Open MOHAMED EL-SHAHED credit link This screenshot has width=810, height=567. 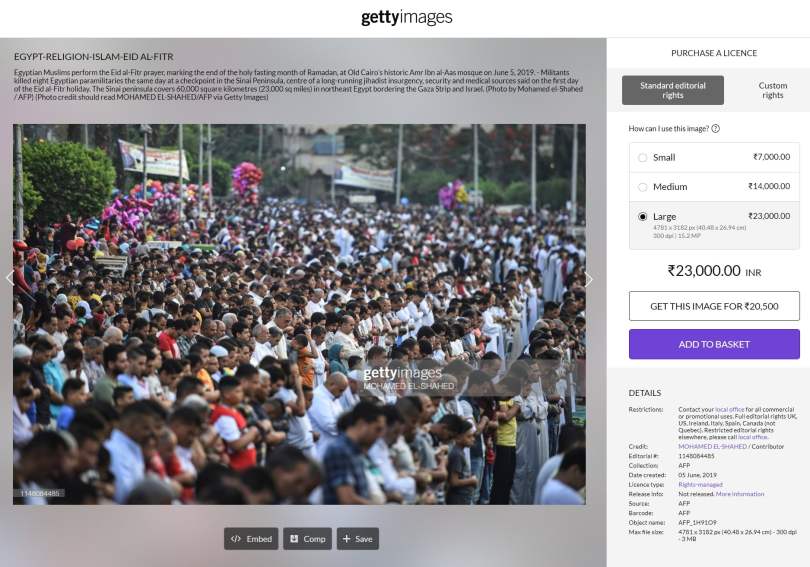pyautogui.click(x=712, y=446)
